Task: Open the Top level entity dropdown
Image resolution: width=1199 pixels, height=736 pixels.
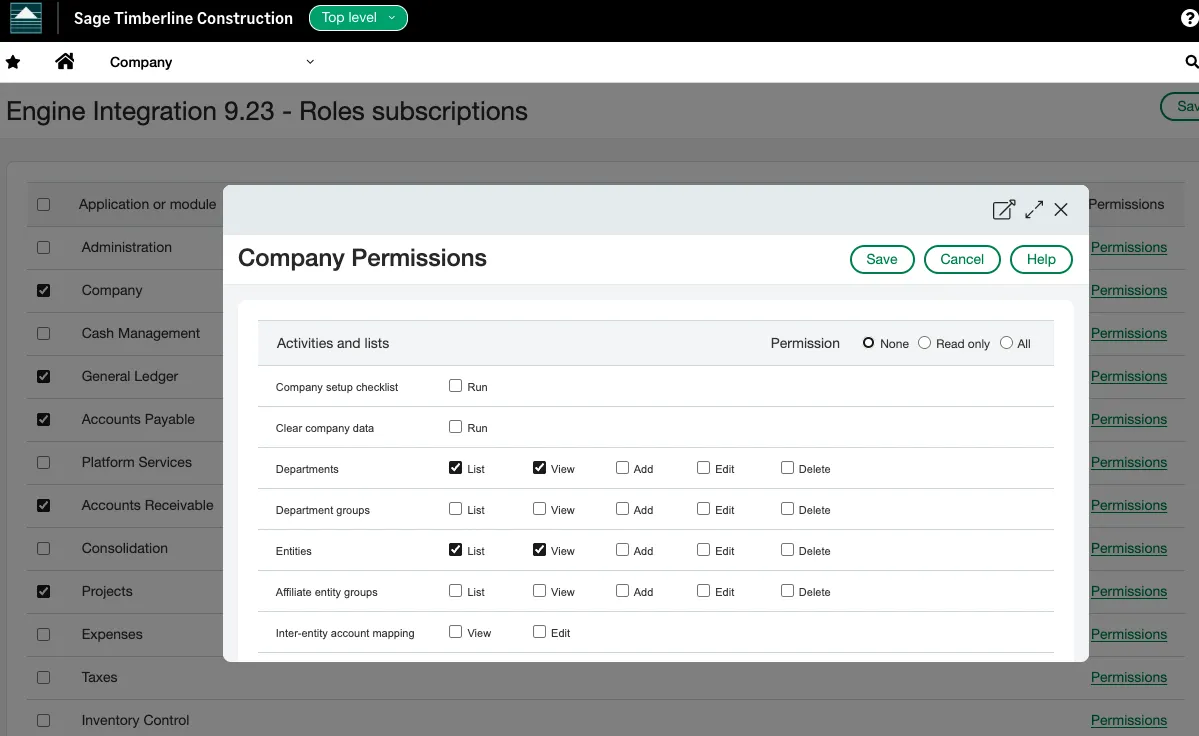Action: coord(358,18)
